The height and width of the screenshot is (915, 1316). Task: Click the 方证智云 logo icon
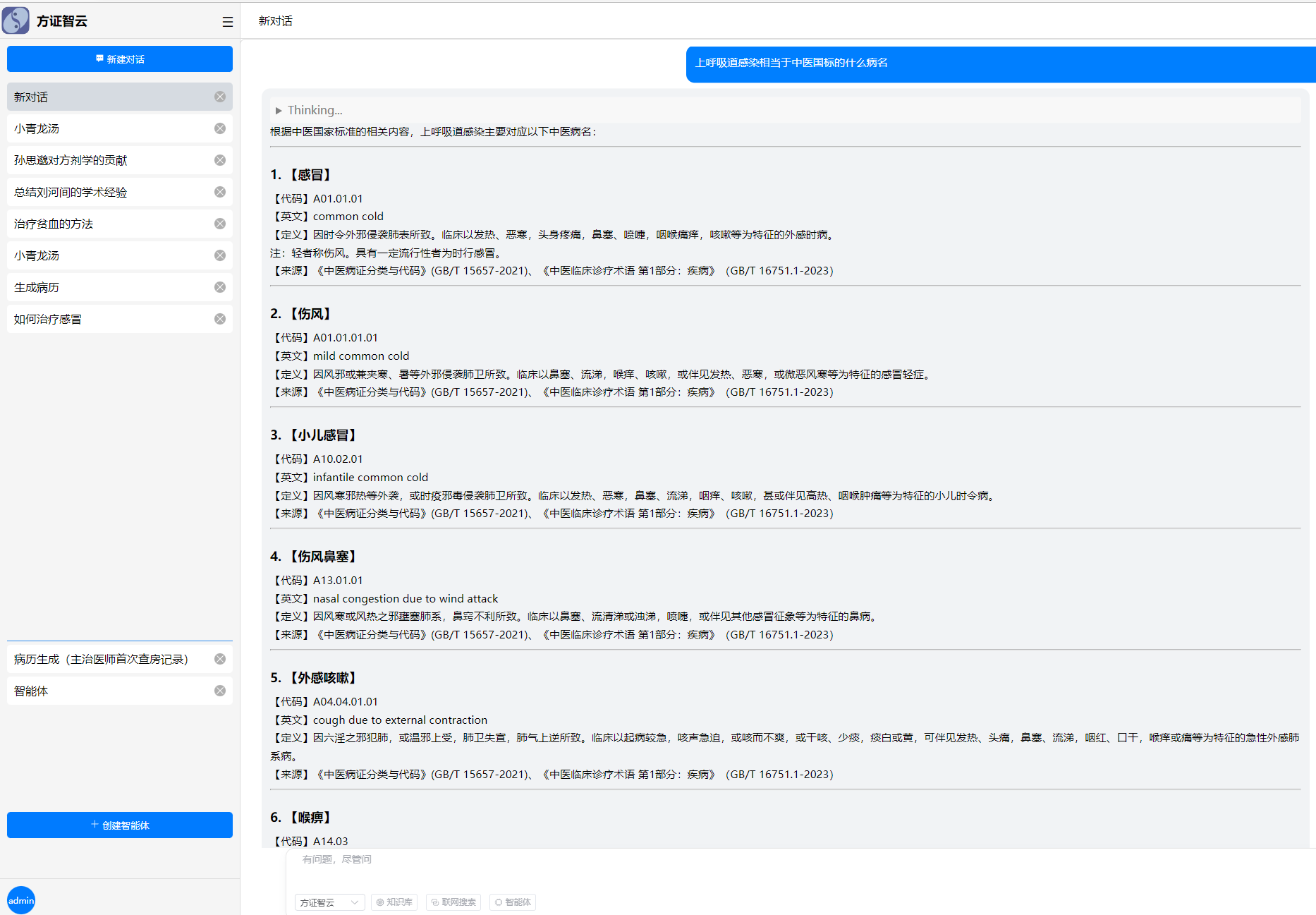16,20
